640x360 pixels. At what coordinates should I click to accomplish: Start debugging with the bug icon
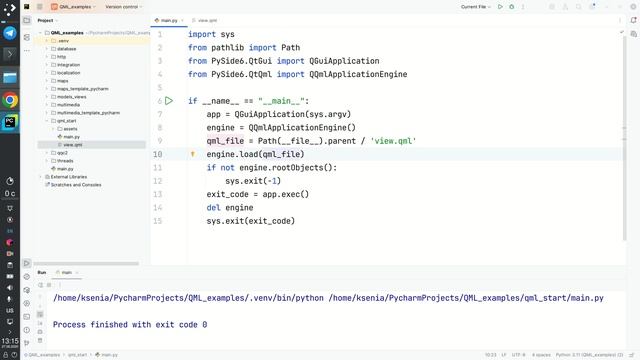[511, 7]
